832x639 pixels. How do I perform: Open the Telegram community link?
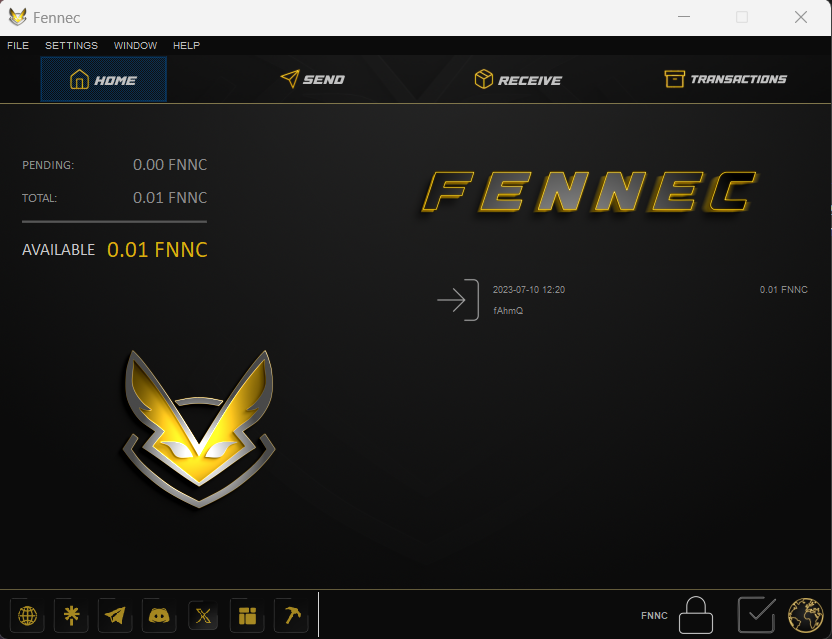click(x=115, y=616)
